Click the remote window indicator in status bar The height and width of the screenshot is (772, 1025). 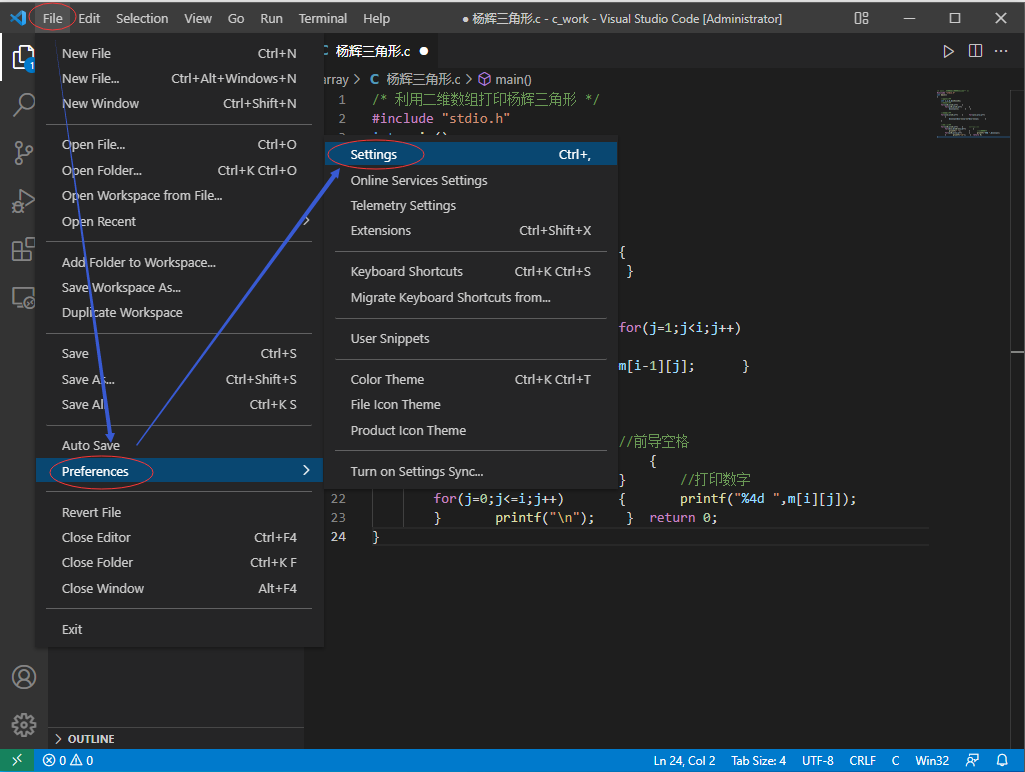tap(17, 760)
